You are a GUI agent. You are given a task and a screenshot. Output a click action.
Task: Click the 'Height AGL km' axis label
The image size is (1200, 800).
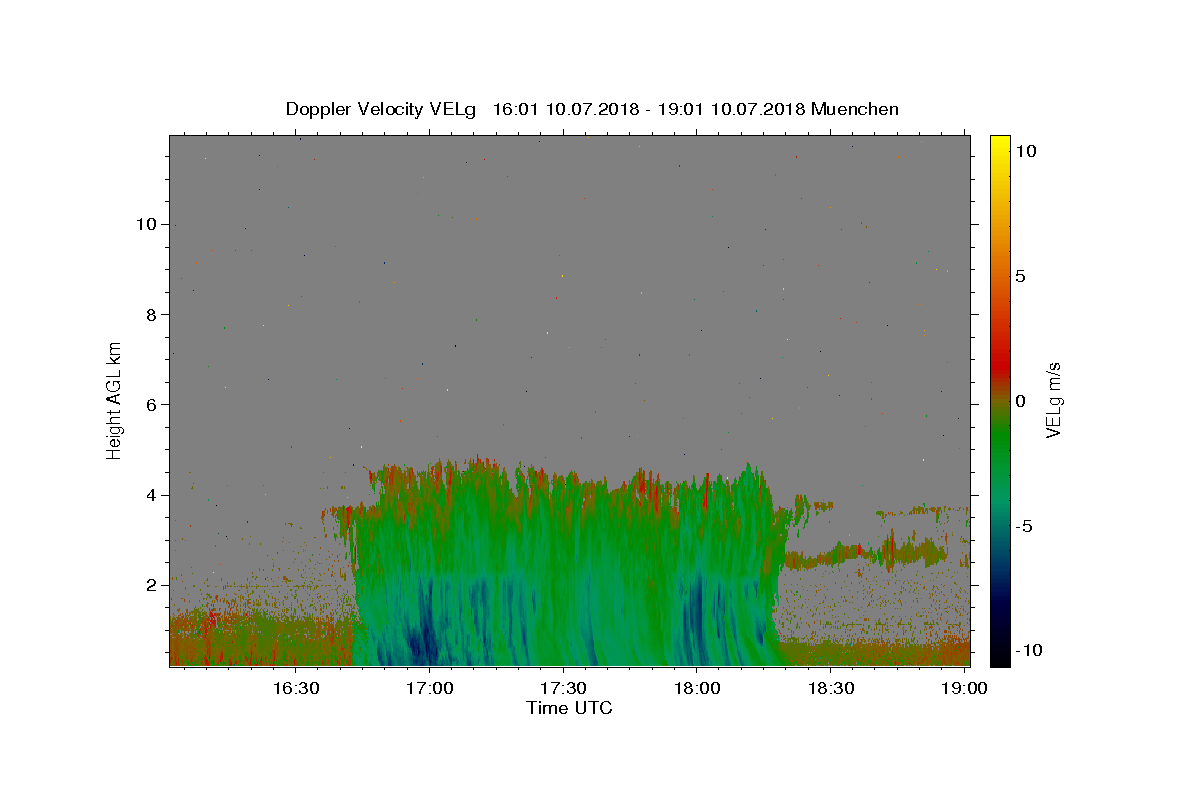pos(115,400)
